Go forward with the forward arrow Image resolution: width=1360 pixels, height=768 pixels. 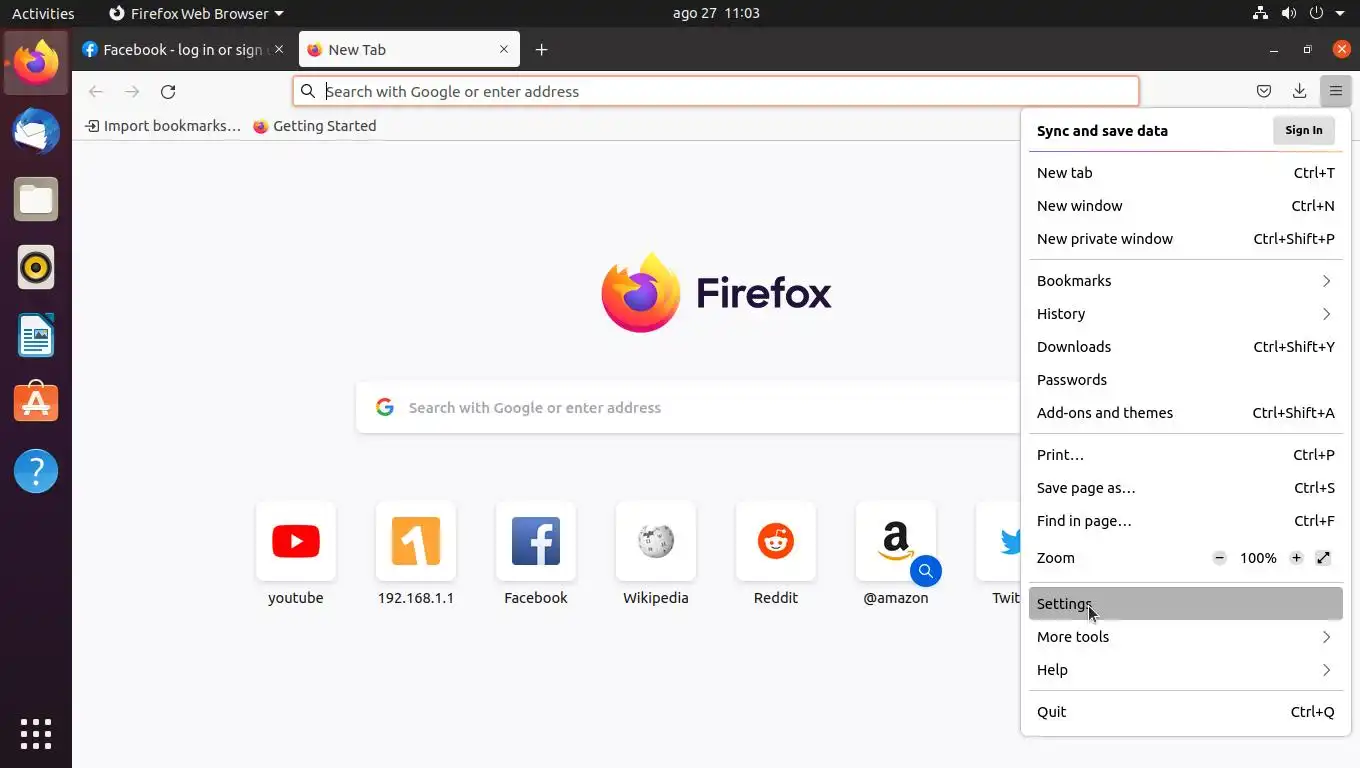tap(132, 91)
